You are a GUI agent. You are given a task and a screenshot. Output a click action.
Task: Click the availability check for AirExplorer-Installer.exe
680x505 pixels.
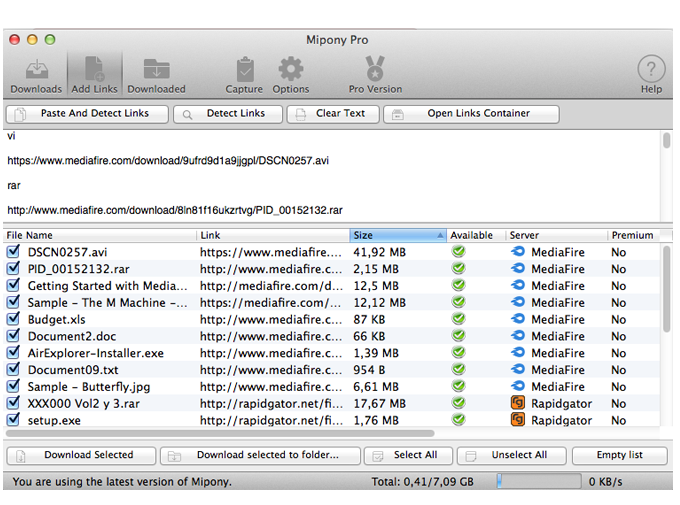click(458, 352)
